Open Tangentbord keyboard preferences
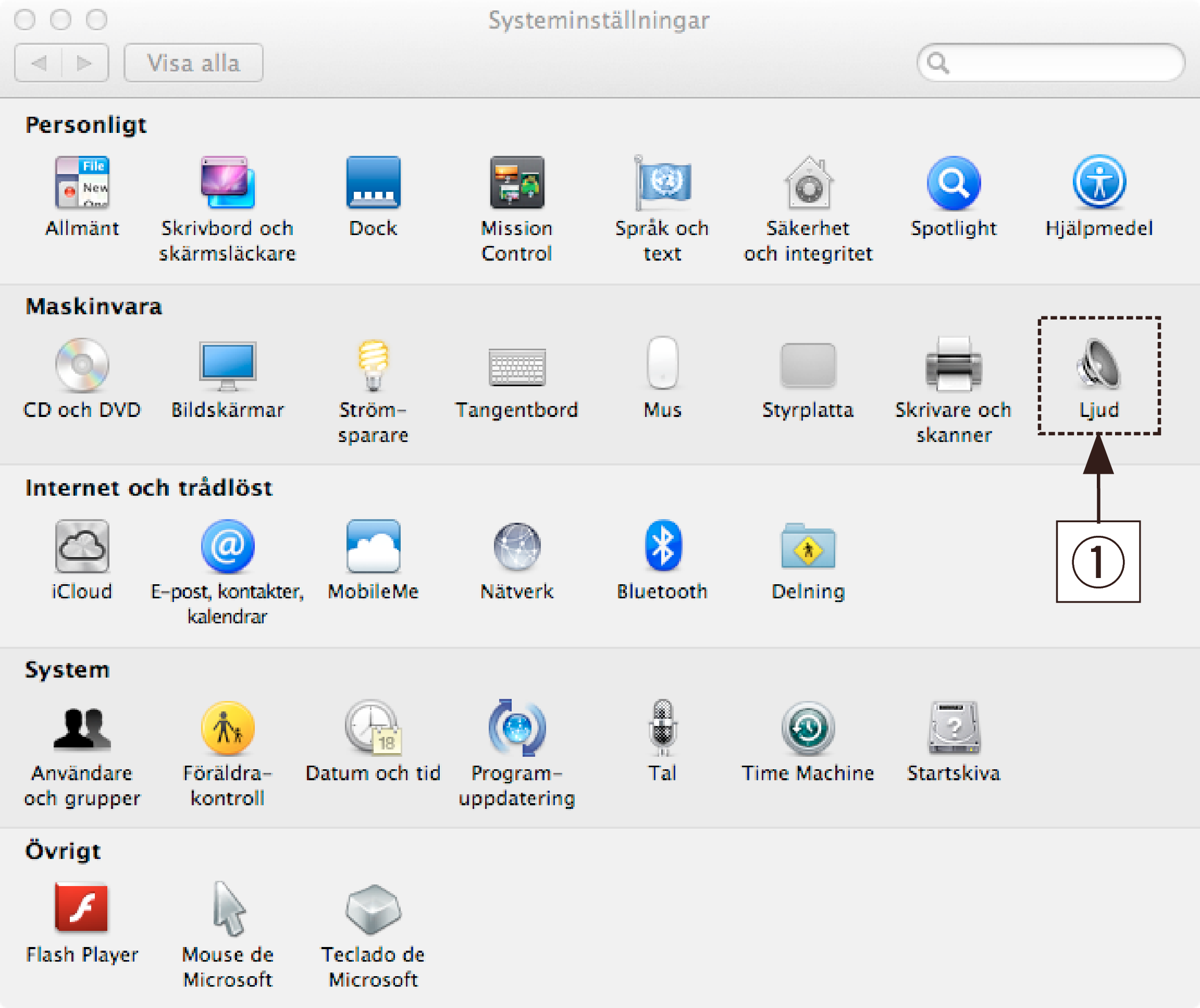This screenshot has width=1200, height=1008. pyautogui.click(x=516, y=367)
